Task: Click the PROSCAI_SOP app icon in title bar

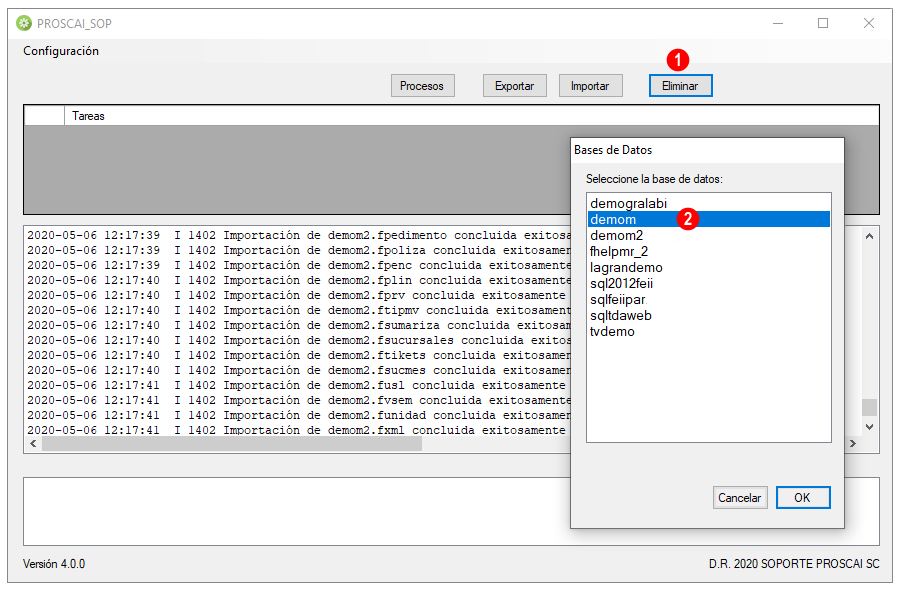Action: [x=24, y=23]
